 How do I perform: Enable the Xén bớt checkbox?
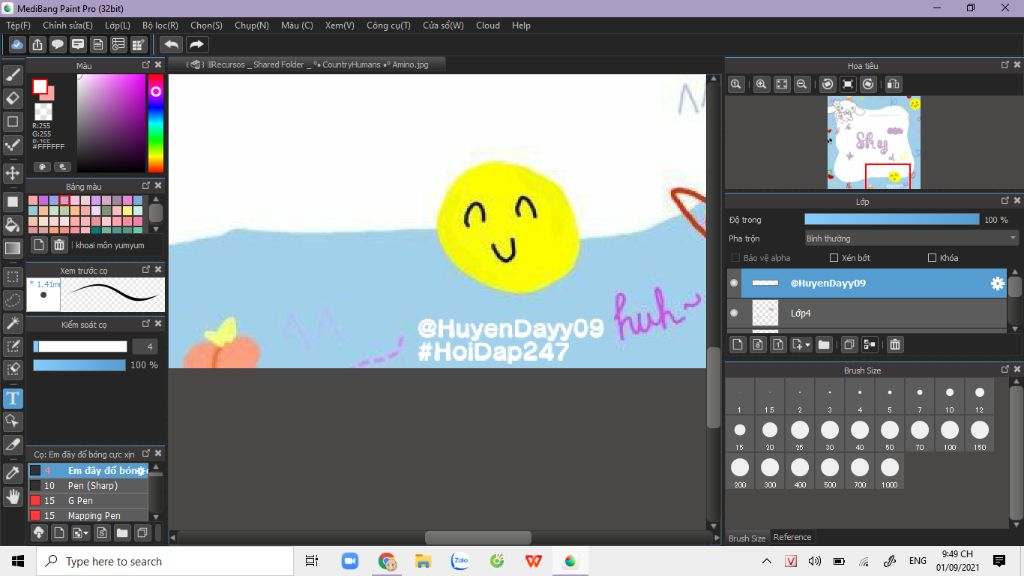834,258
